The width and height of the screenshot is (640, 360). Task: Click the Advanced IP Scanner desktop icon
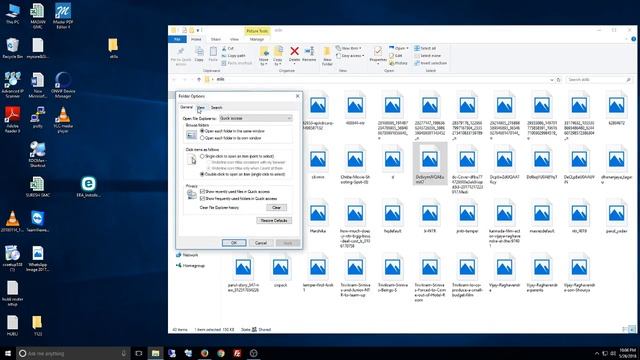12,85
